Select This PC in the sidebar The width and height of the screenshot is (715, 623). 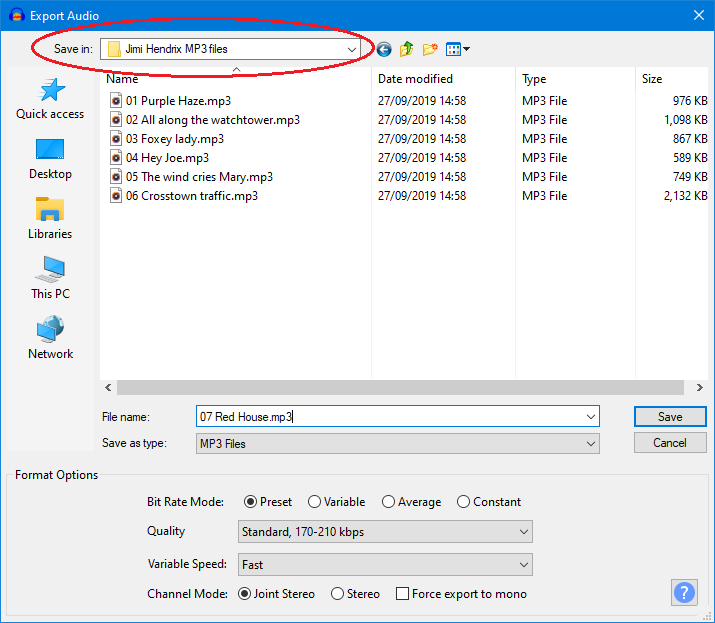click(50, 280)
